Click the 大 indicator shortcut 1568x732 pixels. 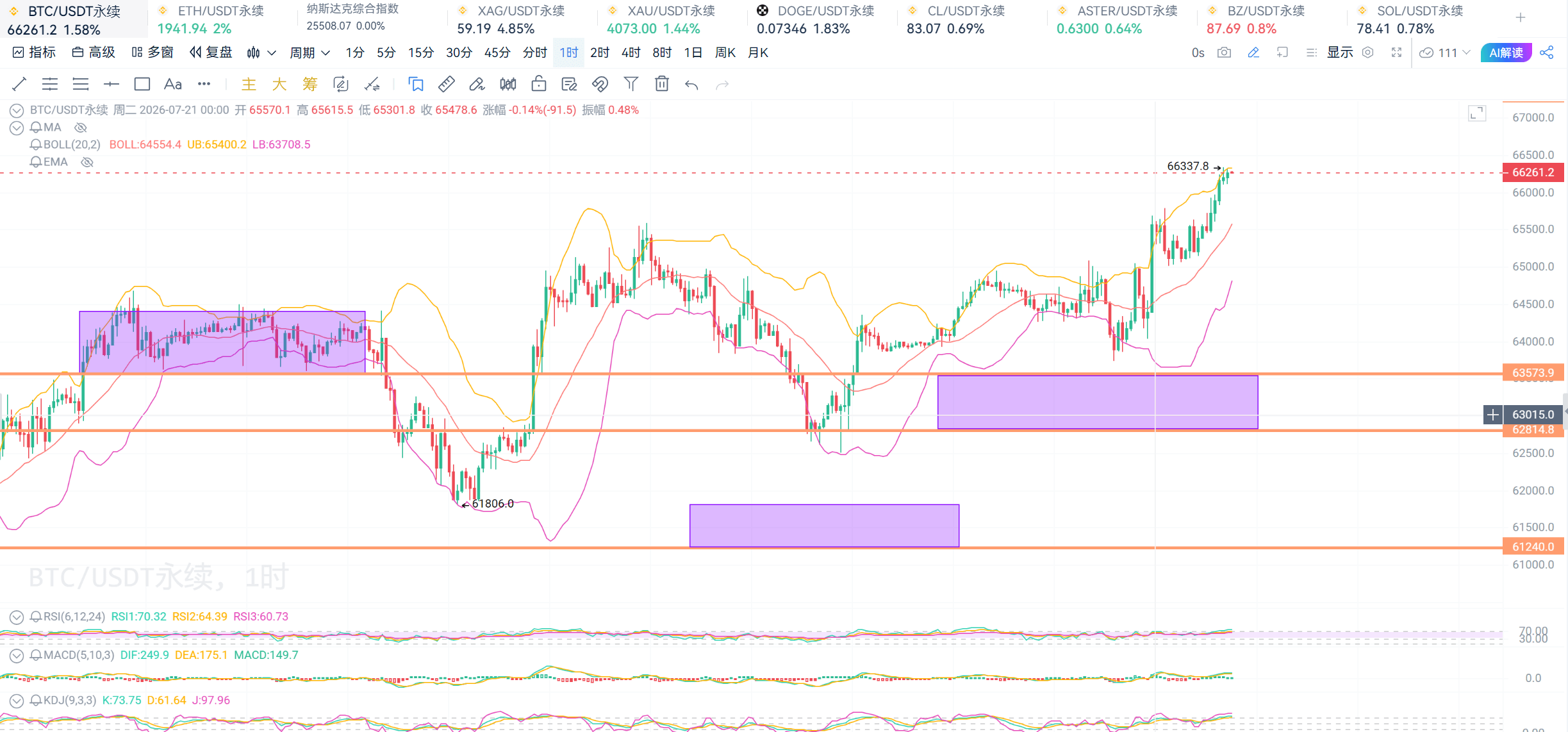279,84
